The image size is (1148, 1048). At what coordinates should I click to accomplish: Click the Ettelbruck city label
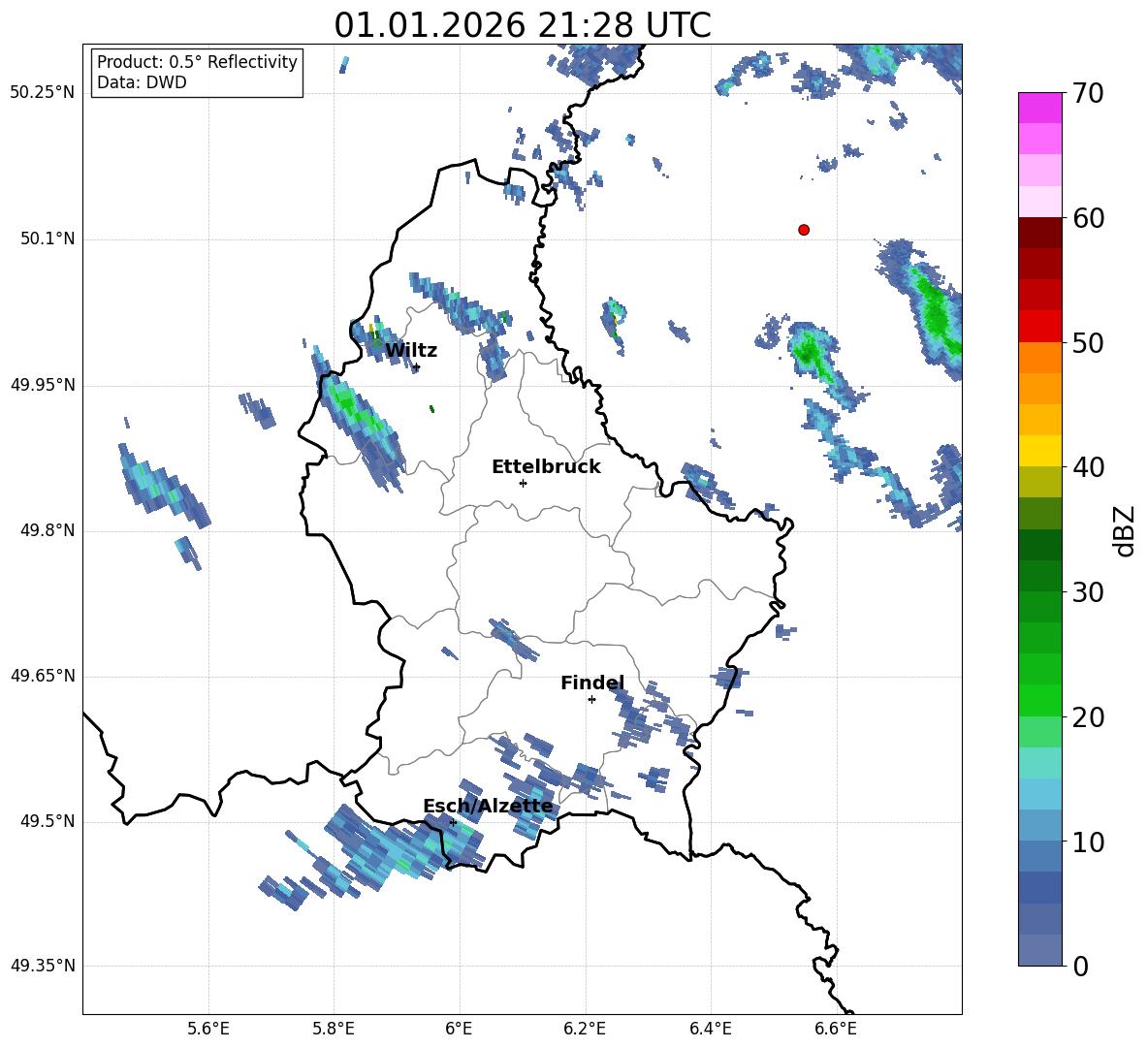pyautogui.click(x=546, y=467)
